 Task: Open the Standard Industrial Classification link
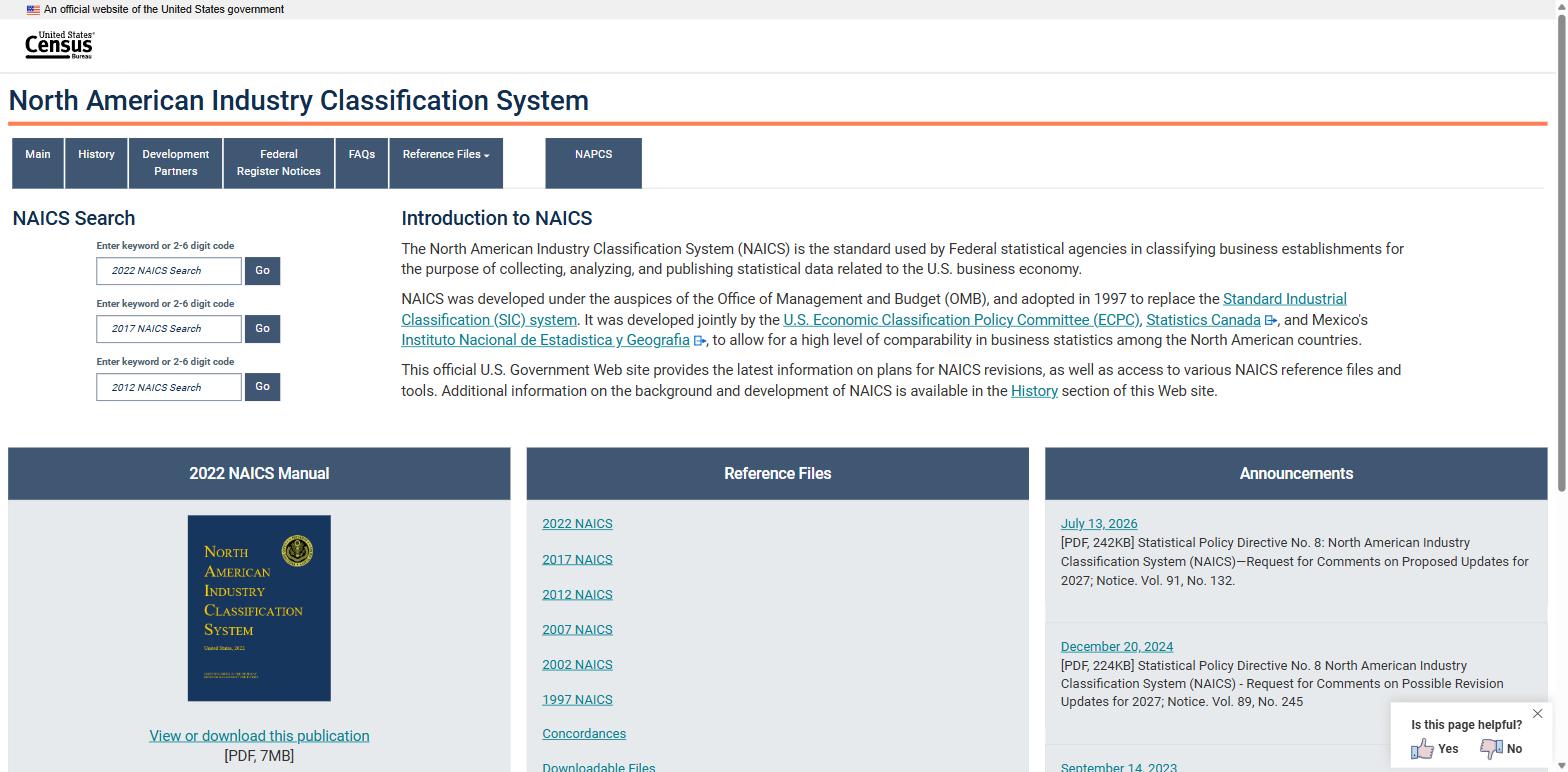coord(1284,299)
